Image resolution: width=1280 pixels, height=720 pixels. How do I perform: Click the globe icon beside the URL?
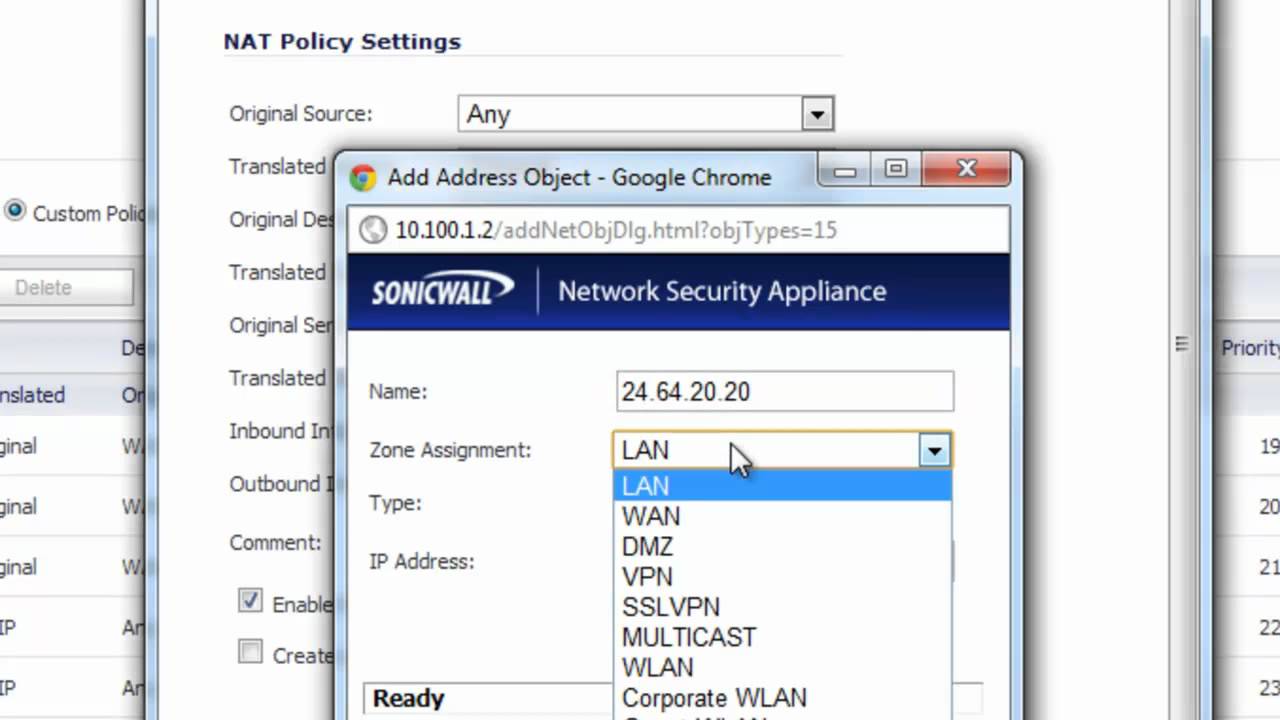373,230
